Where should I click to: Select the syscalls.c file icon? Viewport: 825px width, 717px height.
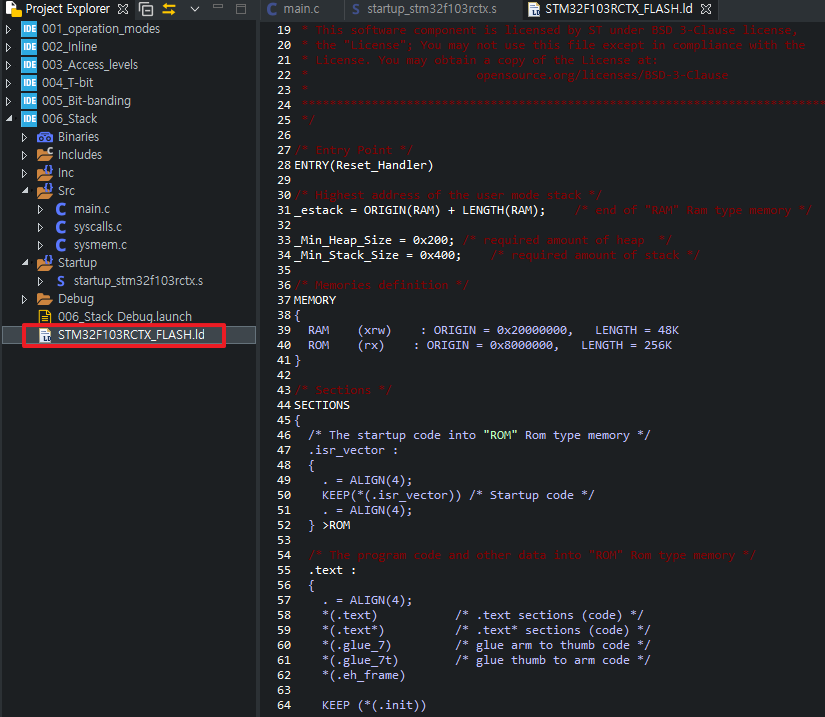click(61, 227)
